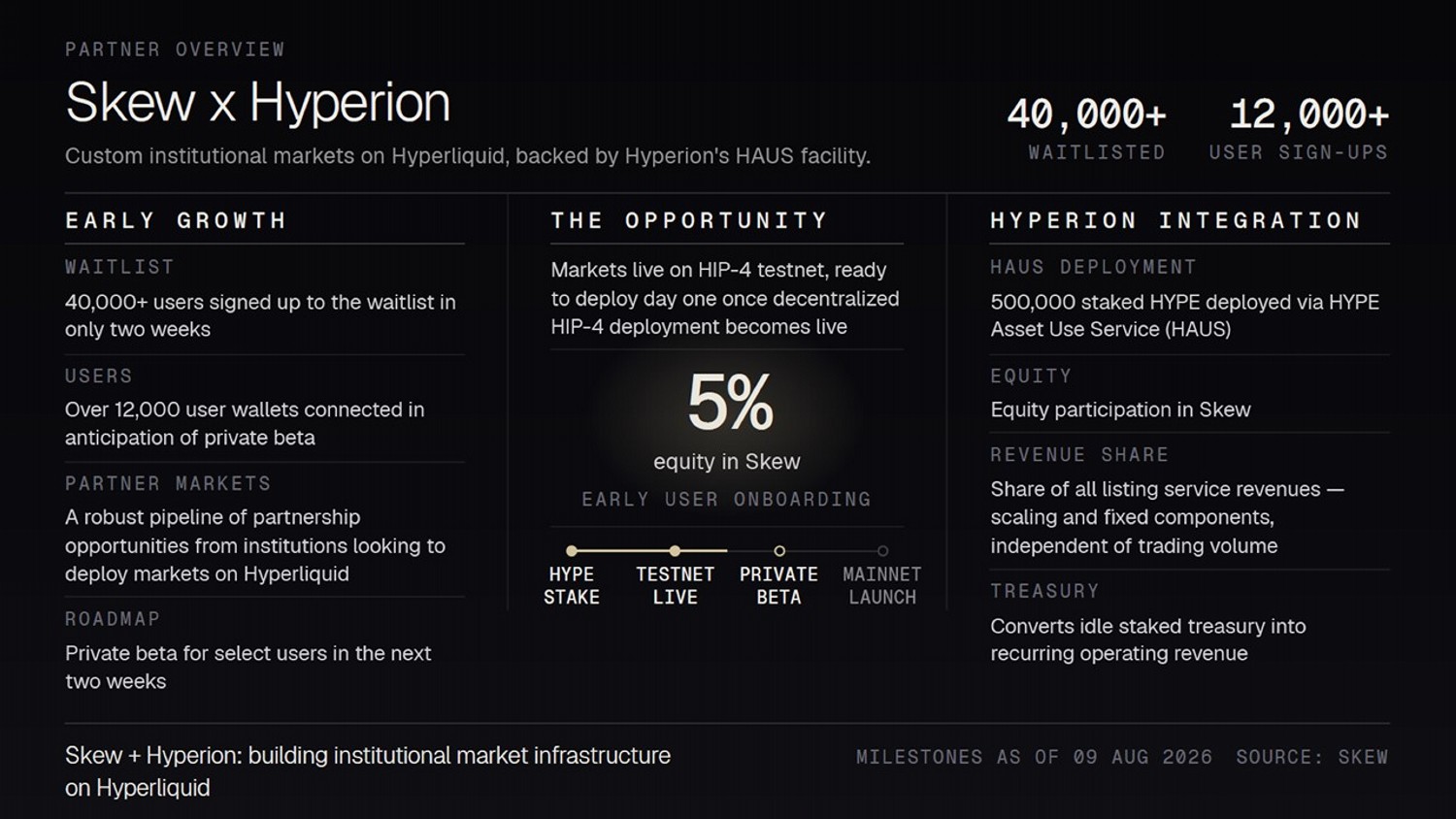Click the PARTNER OVERVIEW header label

point(175,49)
